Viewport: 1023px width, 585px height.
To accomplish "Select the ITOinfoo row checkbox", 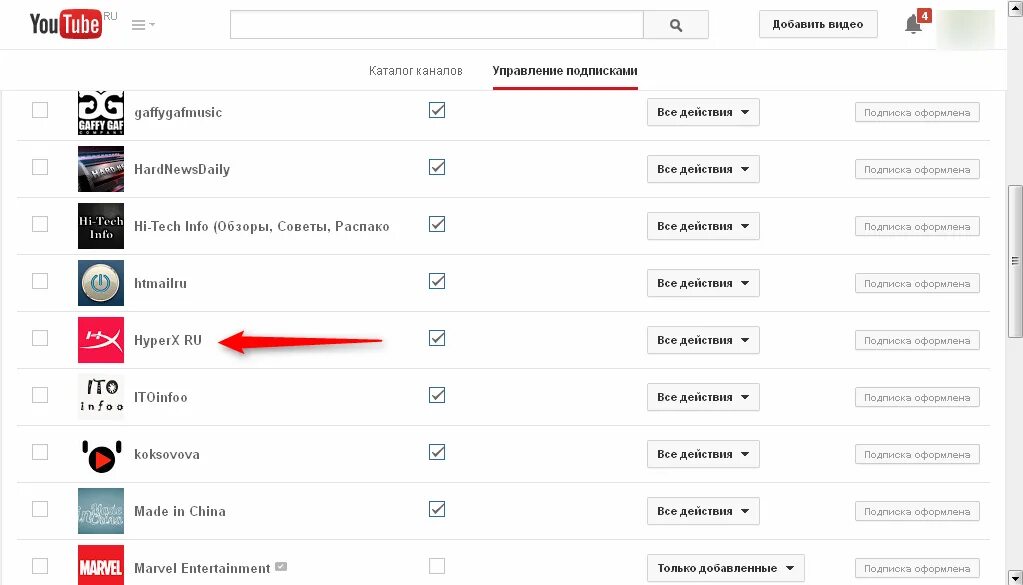I will click(40, 395).
